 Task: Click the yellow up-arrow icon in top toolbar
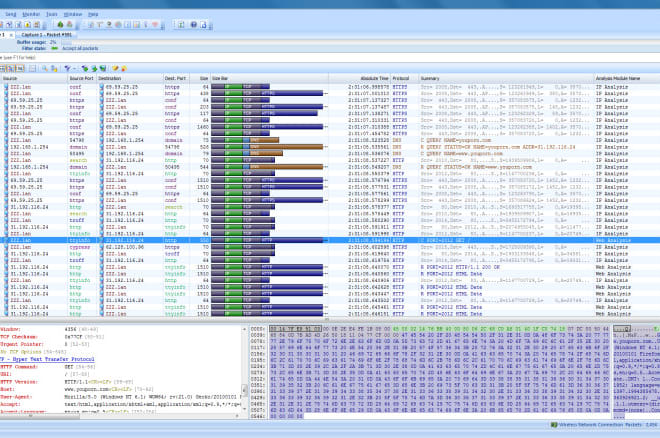pyautogui.click(x=28, y=25)
